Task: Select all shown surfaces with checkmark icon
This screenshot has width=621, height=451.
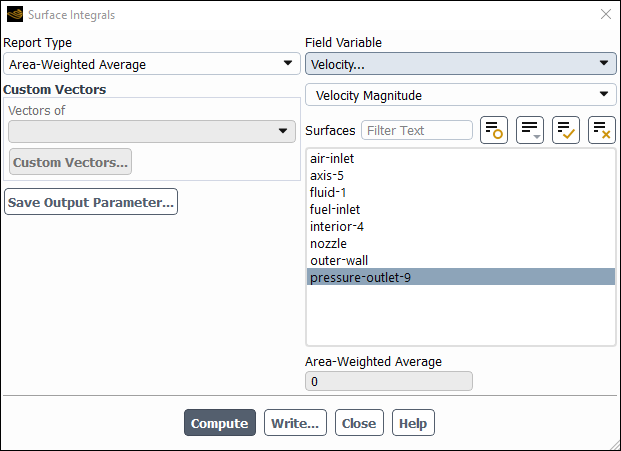Action: coord(566,130)
